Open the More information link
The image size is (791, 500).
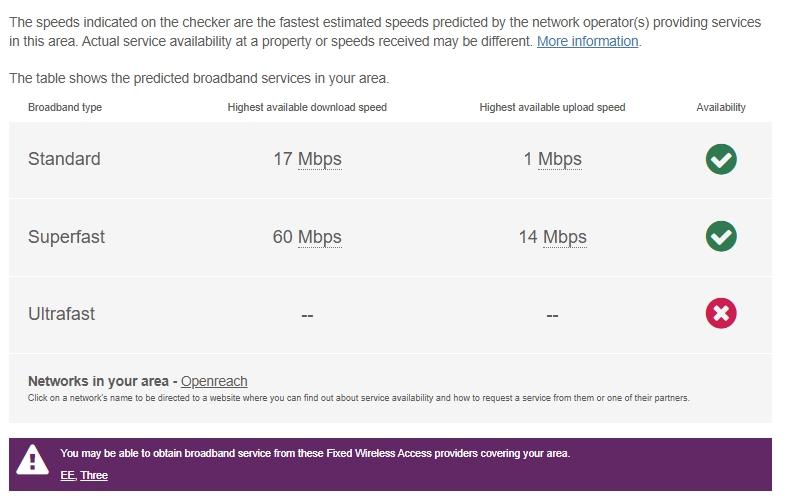(587, 42)
